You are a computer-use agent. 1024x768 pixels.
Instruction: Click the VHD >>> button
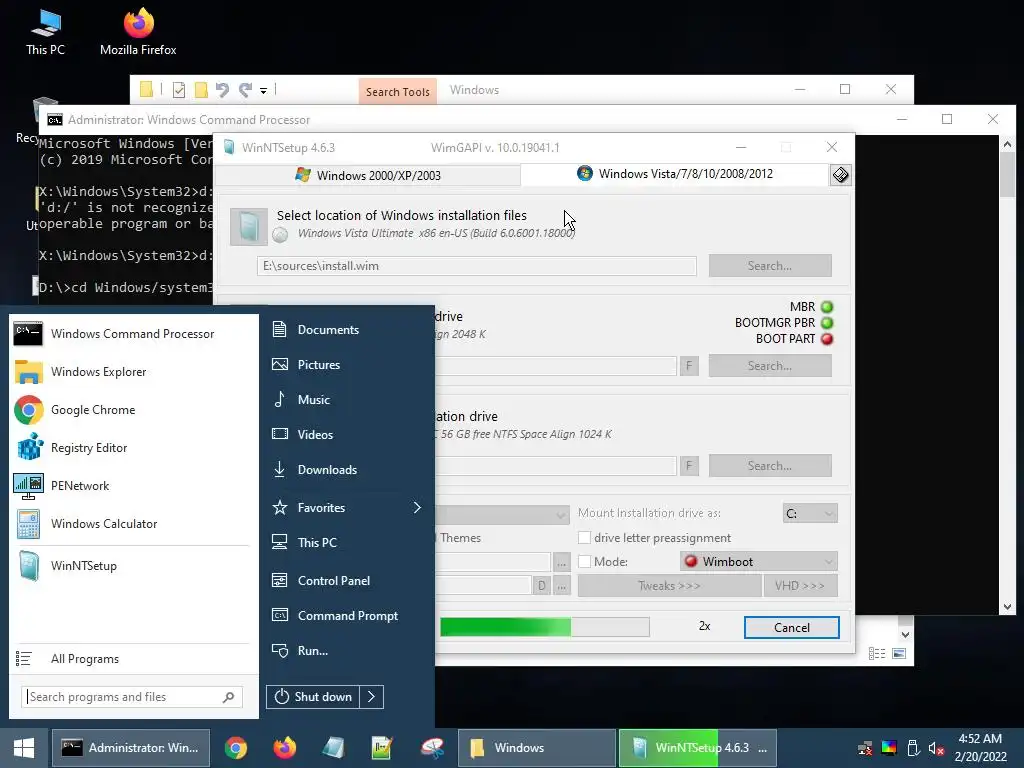800,586
